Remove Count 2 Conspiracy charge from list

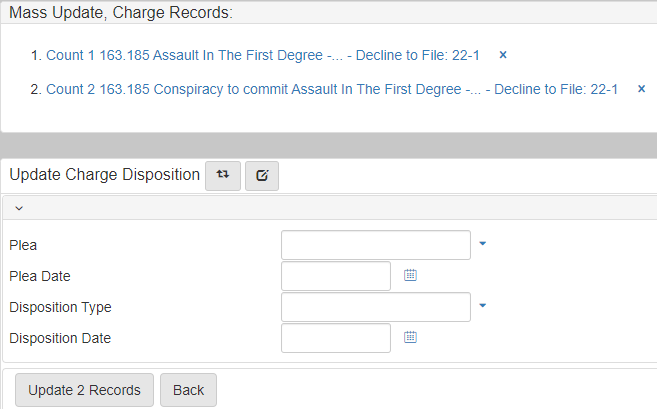[641, 89]
